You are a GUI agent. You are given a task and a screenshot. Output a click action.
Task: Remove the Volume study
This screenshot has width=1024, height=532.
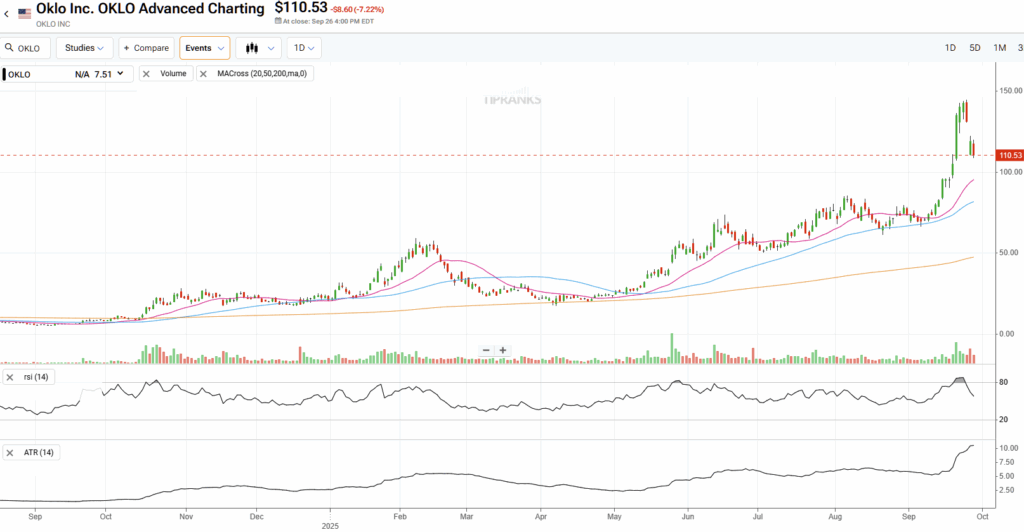click(146, 74)
